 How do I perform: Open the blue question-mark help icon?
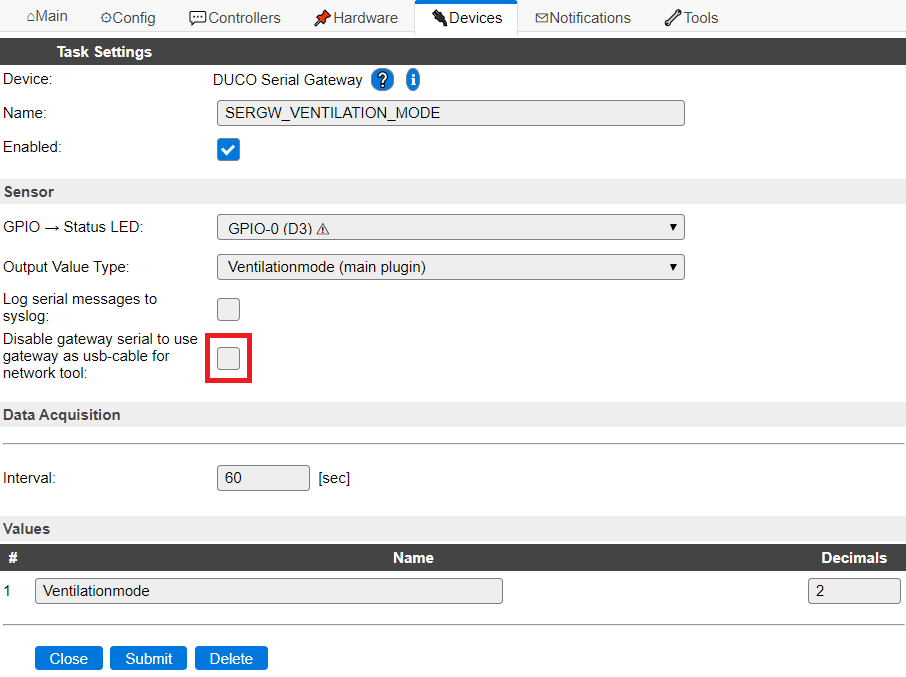coord(382,80)
